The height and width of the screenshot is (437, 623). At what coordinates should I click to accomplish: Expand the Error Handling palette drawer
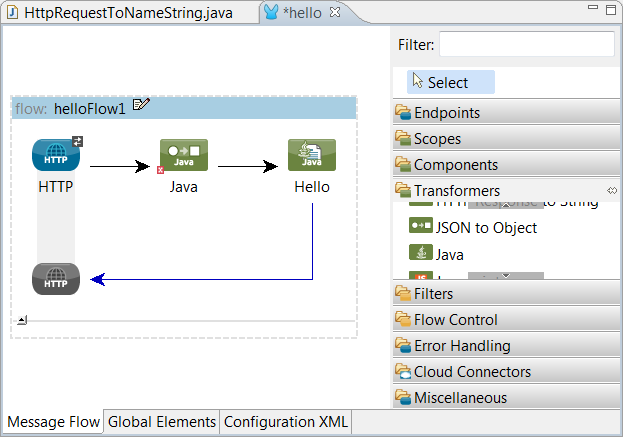tap(506, 346)
